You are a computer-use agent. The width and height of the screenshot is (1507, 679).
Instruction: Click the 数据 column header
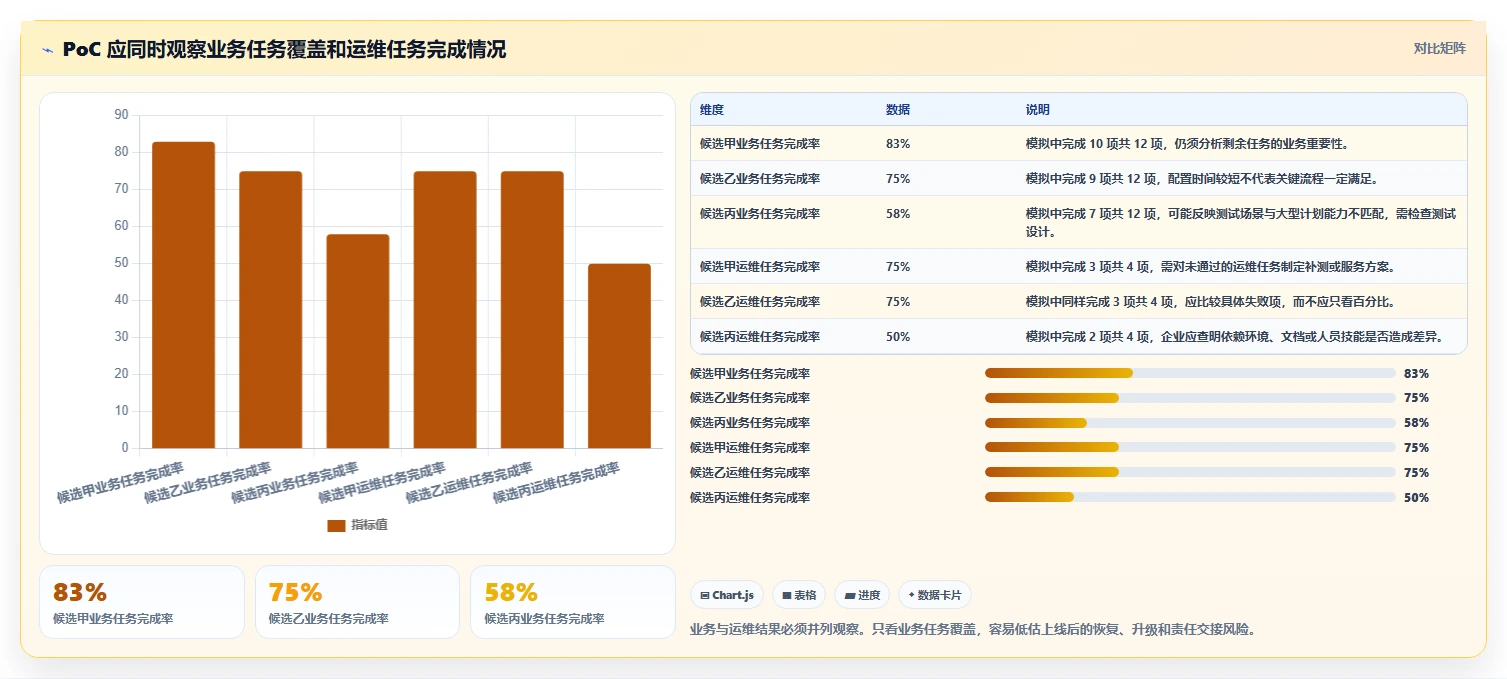click(898, 110)
